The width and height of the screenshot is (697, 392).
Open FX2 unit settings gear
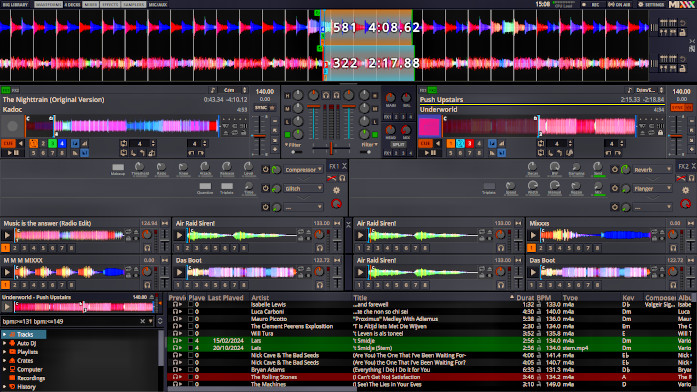tap(685, 190)
